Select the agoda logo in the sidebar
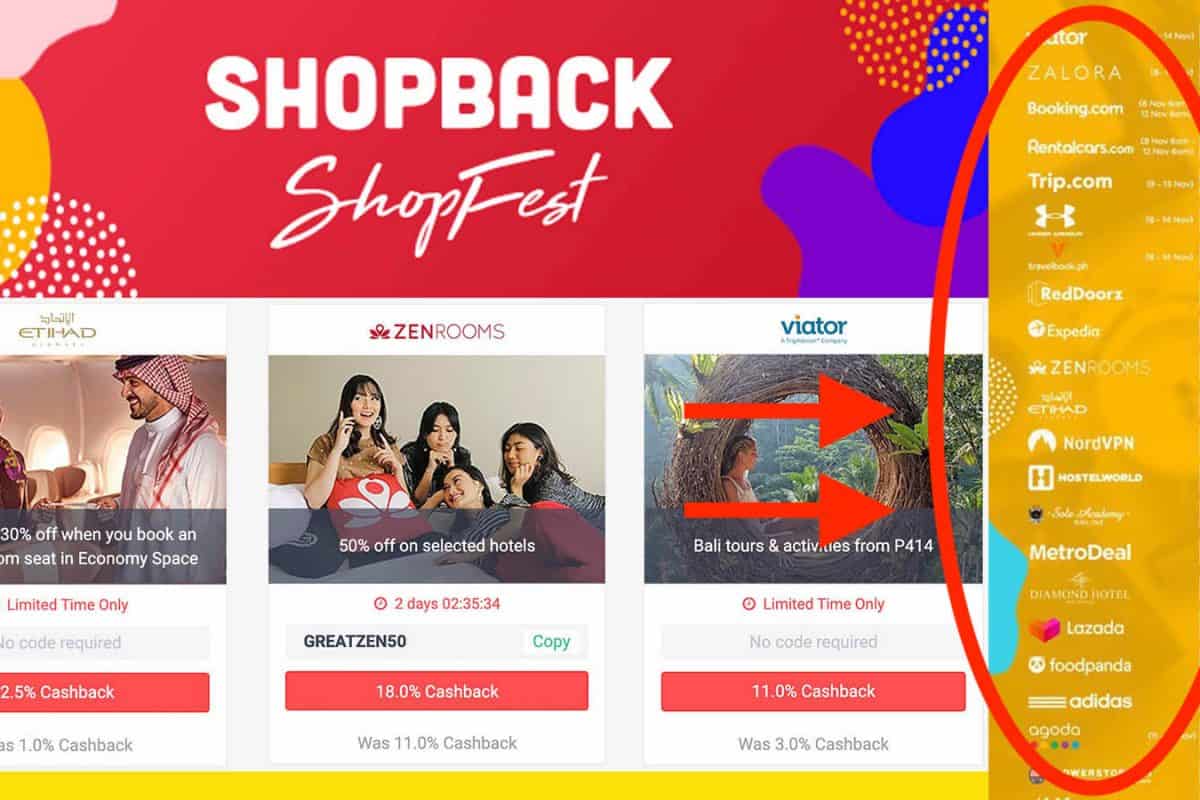 (1054, 735)
